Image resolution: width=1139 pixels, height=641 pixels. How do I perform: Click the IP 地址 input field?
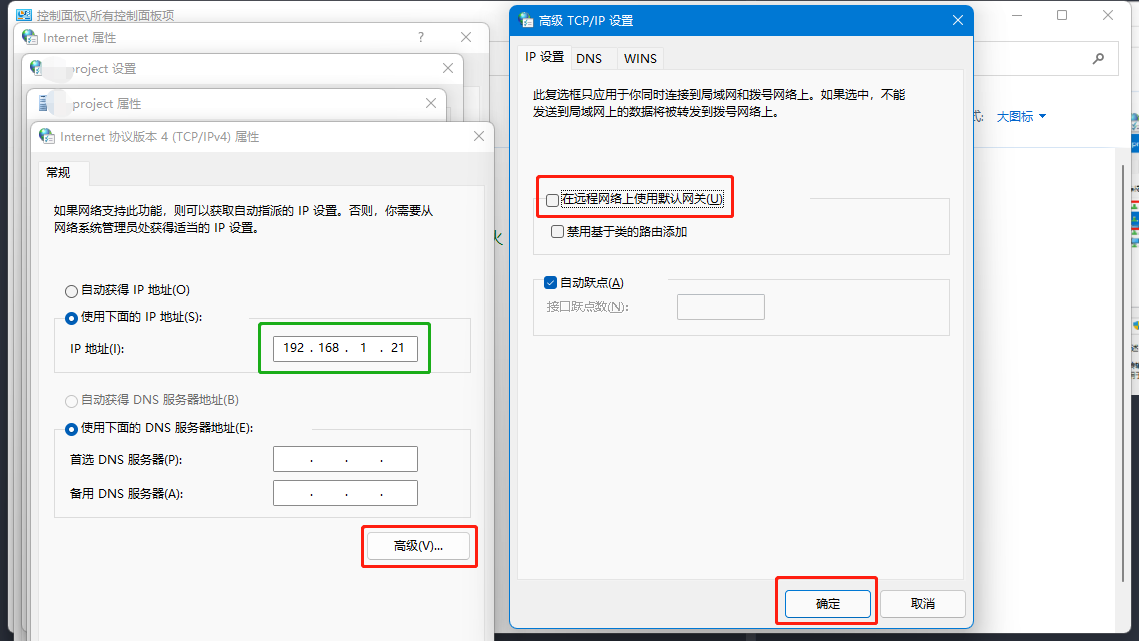(345, 348)
